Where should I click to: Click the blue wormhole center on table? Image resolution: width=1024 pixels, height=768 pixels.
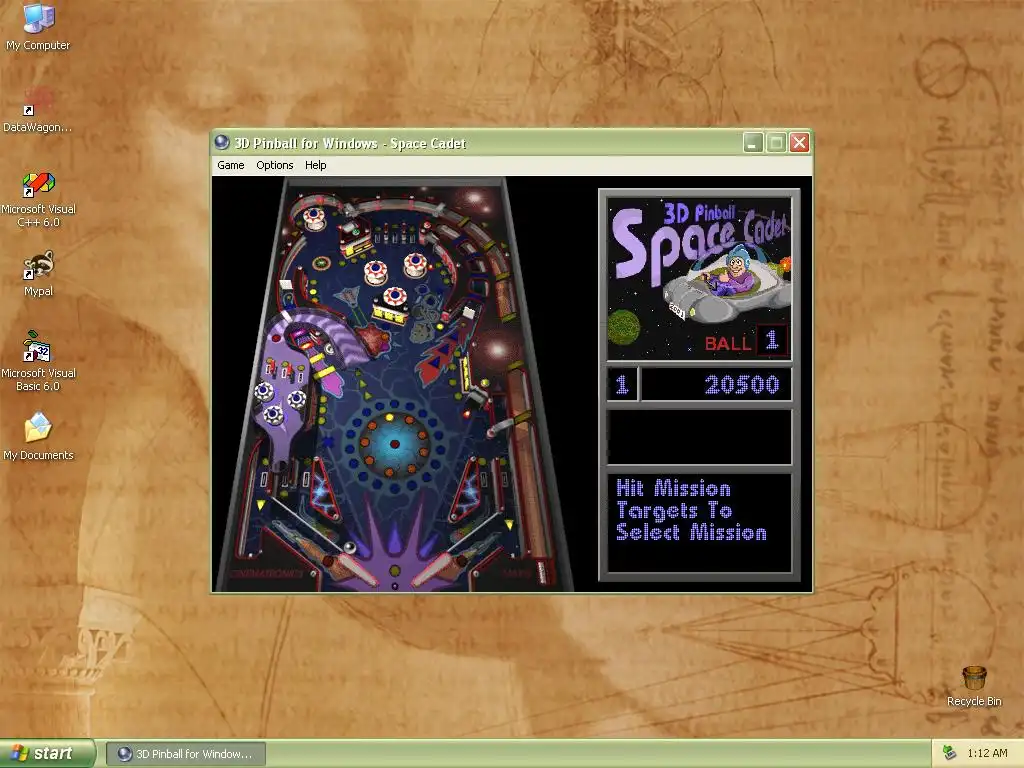pyautogui.click(x=394, y=444)
